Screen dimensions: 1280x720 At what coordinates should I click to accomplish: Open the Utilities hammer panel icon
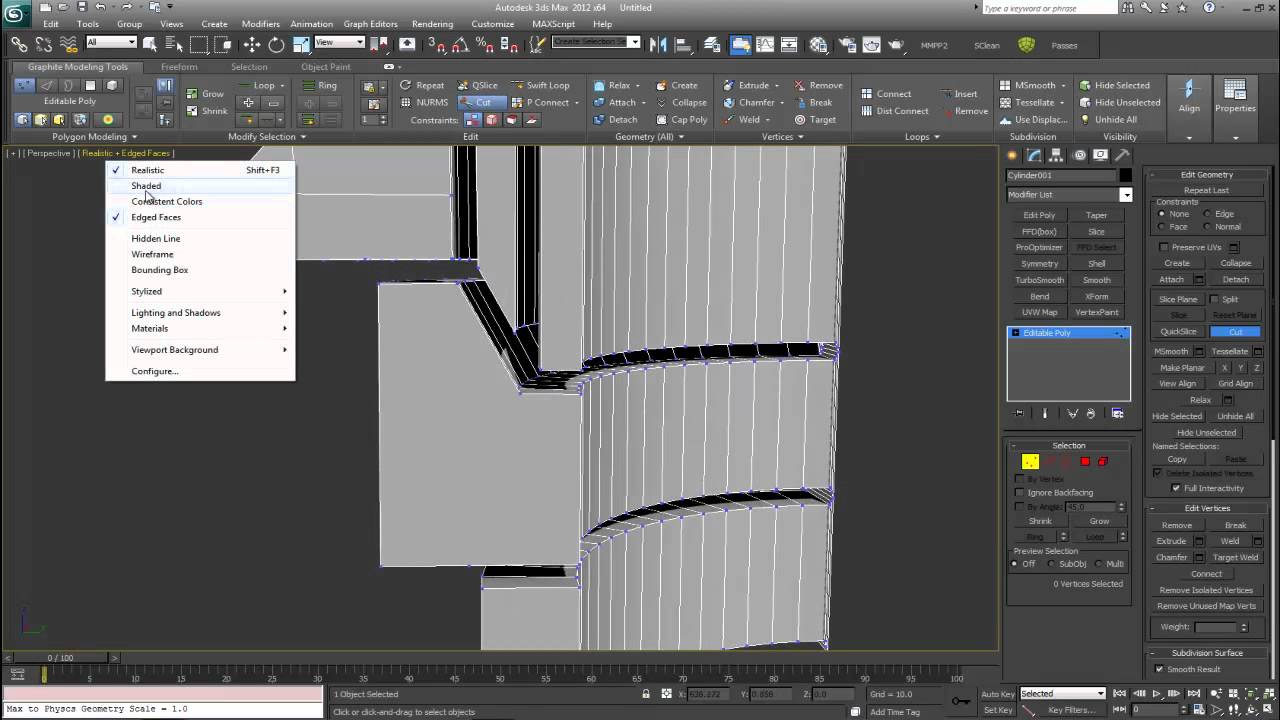click(1123, 155)
